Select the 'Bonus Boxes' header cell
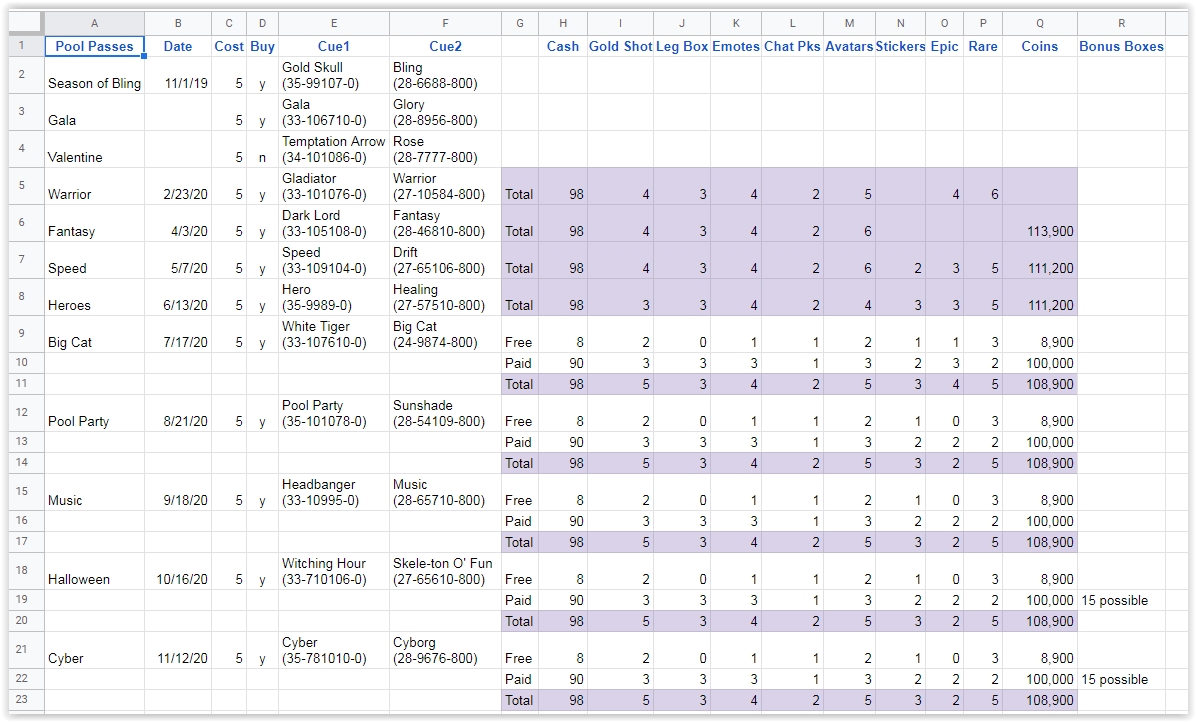The image size is (1196, 722). (x=1121, y=46)
